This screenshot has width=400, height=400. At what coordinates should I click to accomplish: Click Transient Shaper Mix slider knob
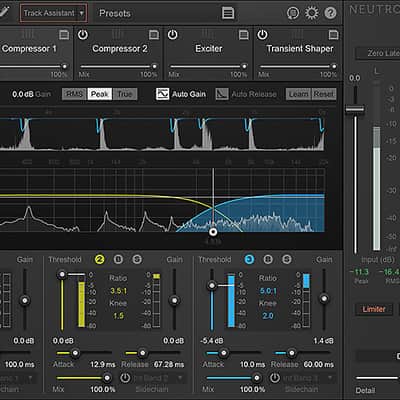[x=334, y=66]
